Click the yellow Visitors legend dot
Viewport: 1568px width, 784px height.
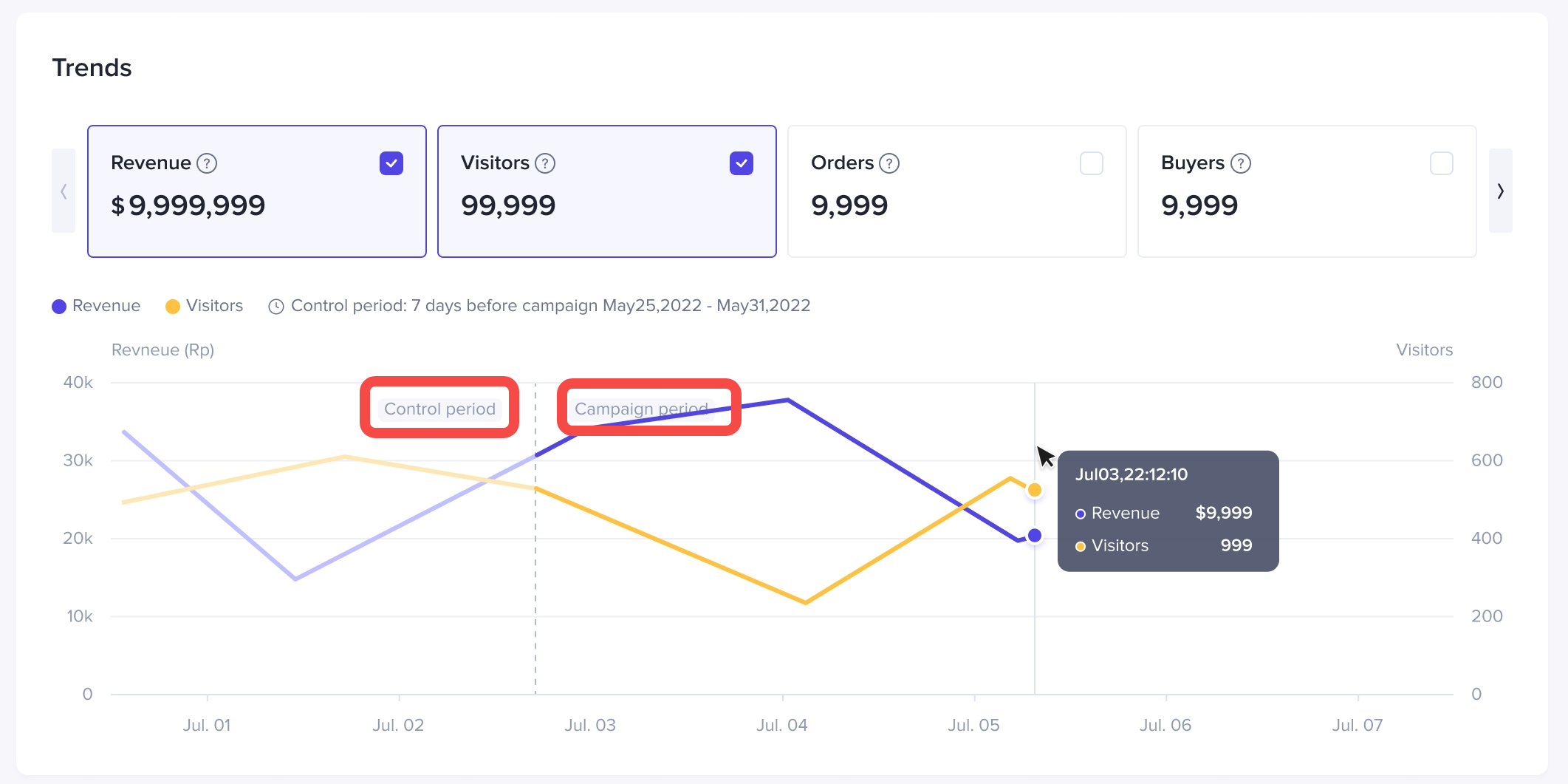pyautogui.click(x=173, y=307)
